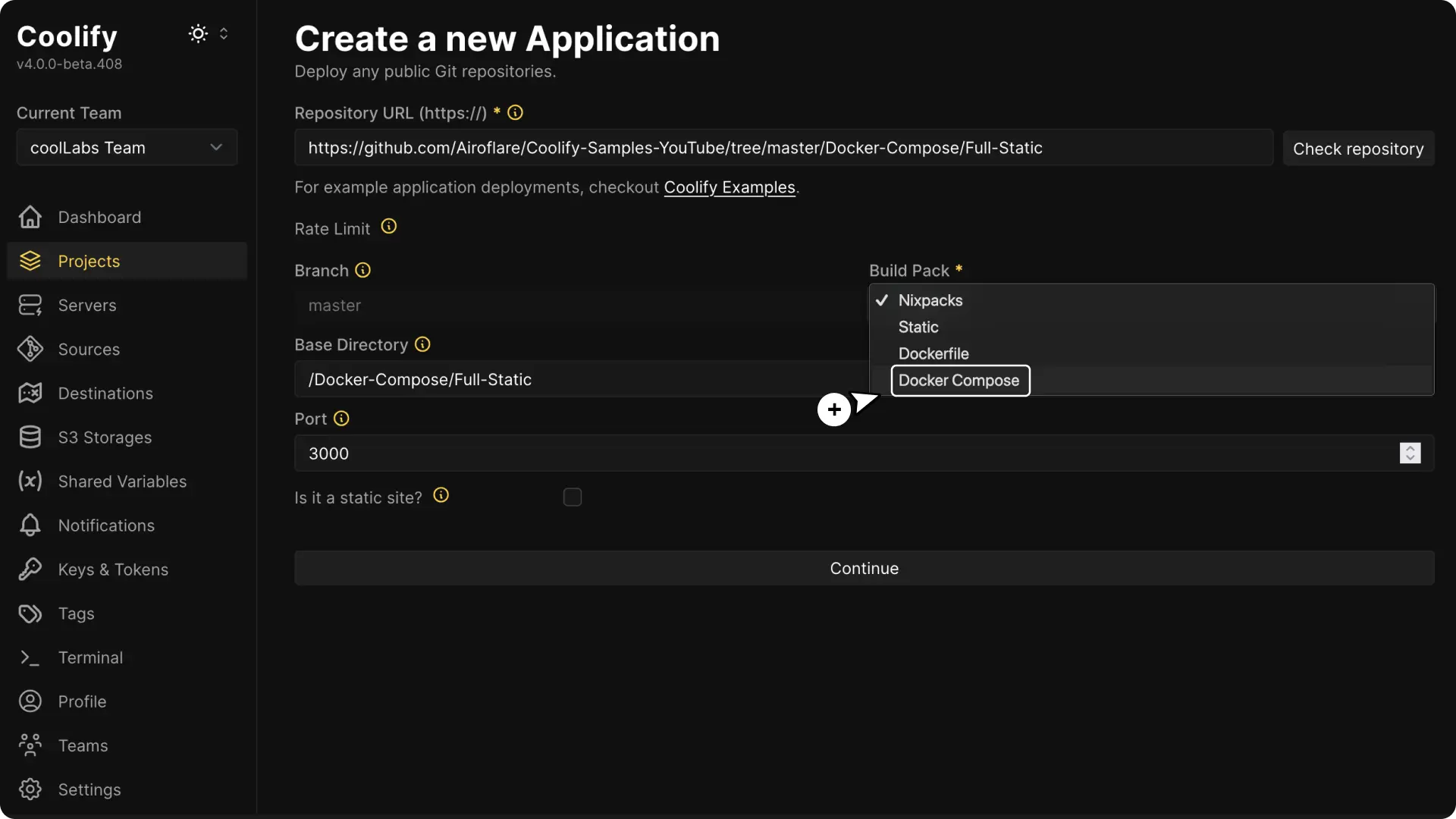1456x819 pixels.
Task: Open Servers using the server icon
Action: 30,306
